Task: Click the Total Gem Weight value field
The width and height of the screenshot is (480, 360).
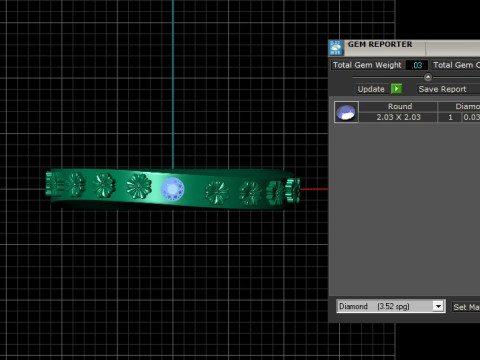Action: tap(417, 65)
